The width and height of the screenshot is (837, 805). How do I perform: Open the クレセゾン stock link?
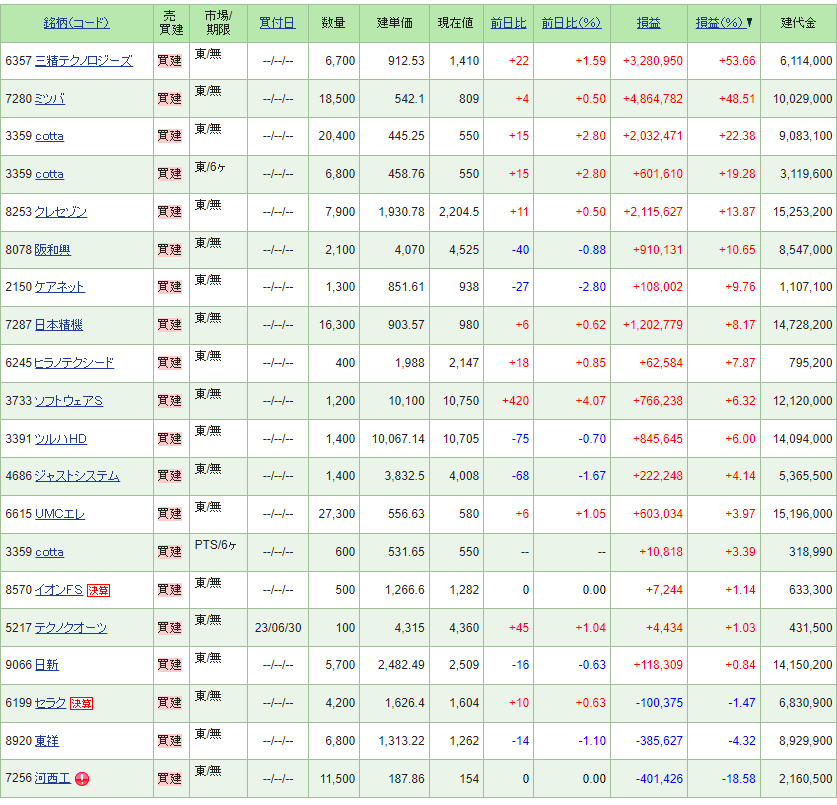pos(60,212)
